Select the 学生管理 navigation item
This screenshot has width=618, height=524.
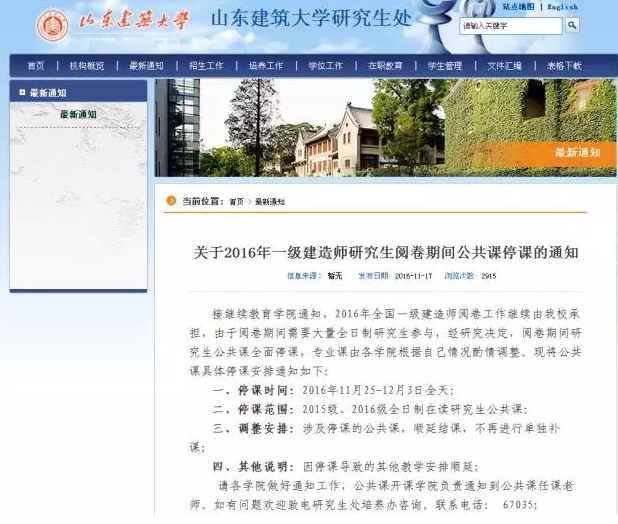445,66
